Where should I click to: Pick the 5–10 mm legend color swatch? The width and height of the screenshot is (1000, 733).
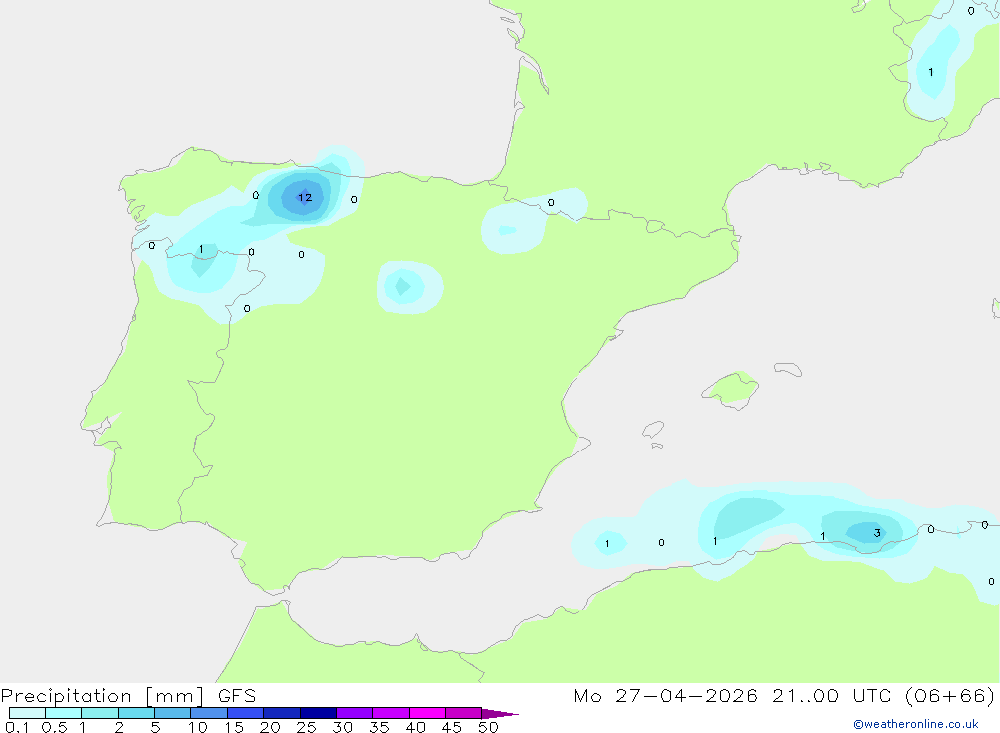coord(172,713)
